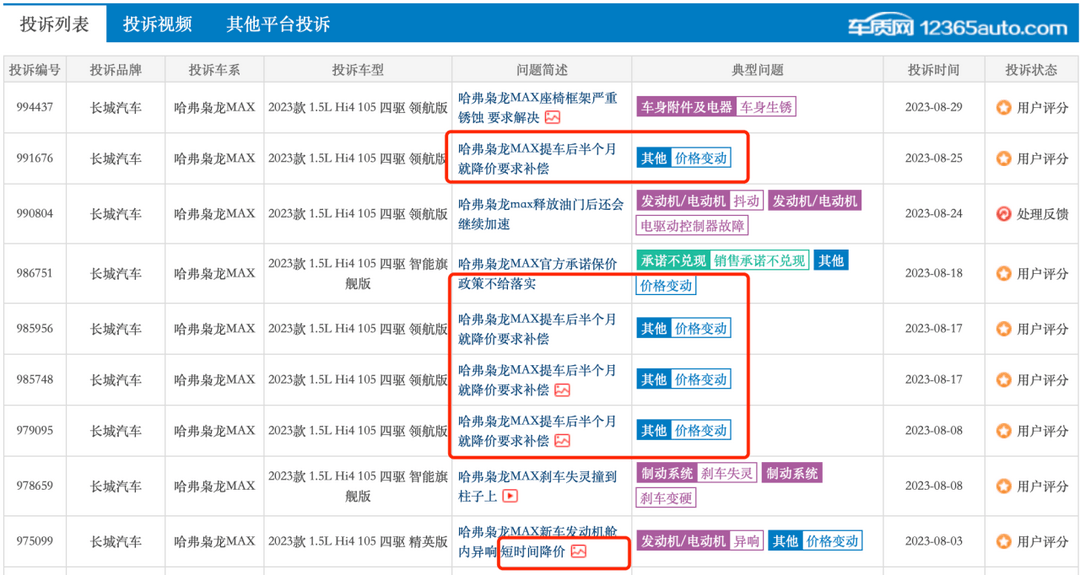Viewport: 1080px width, 575px height.
Task: Open complaint 991676 description about 降价要求补偿
Action: tap(537, 158)
